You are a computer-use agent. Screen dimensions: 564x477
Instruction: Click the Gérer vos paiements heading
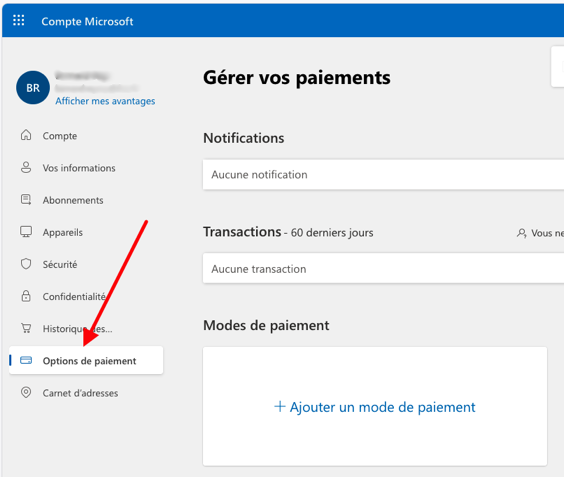pos(297,78)
